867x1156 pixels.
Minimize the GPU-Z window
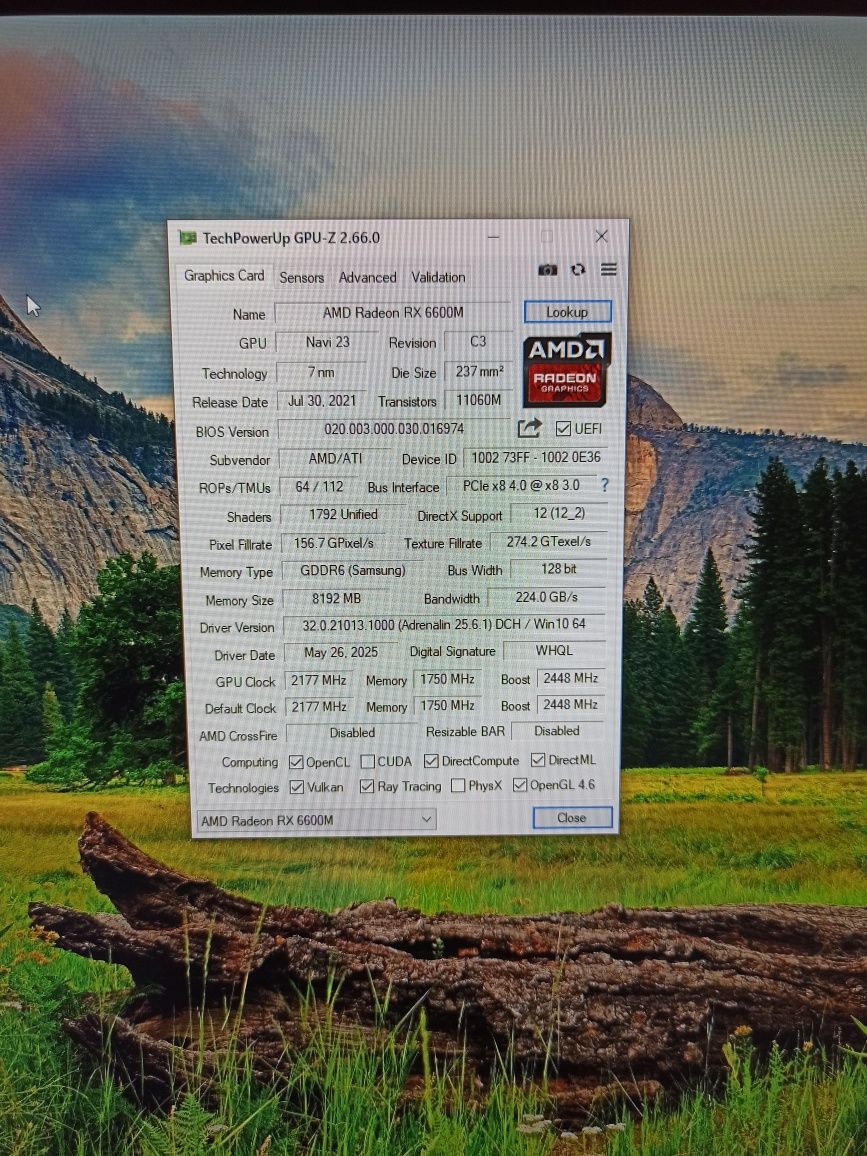[x=493, y=237]
